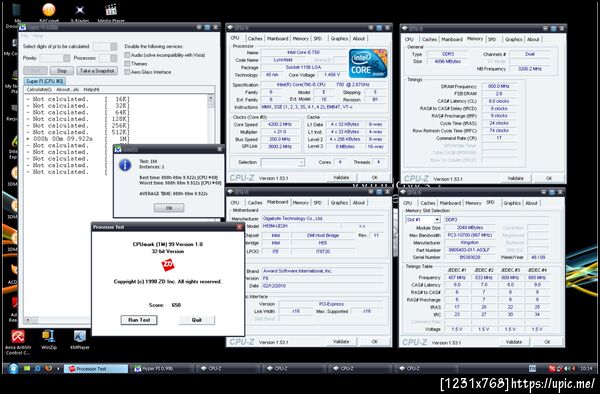Viewport: 600px width, 394px height.
Task: Open the Processors dropdown in Hyper PI
Action: tap(114, 58)
